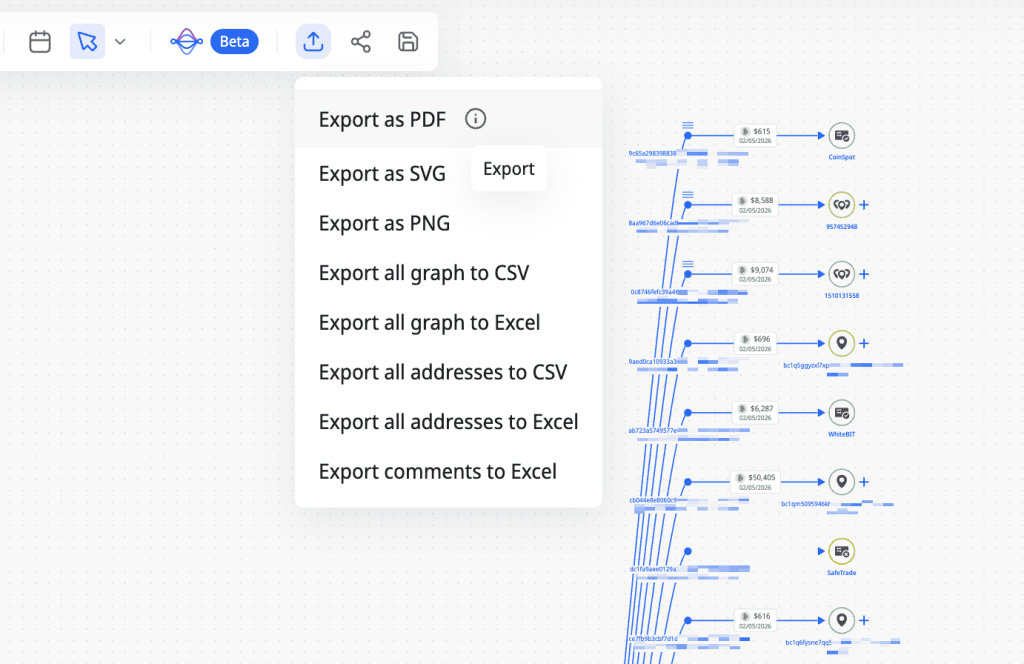Click transaction hash cb044e8e8060c9
The width and height of the screenshot is (1024, 664).
point(653,500)
